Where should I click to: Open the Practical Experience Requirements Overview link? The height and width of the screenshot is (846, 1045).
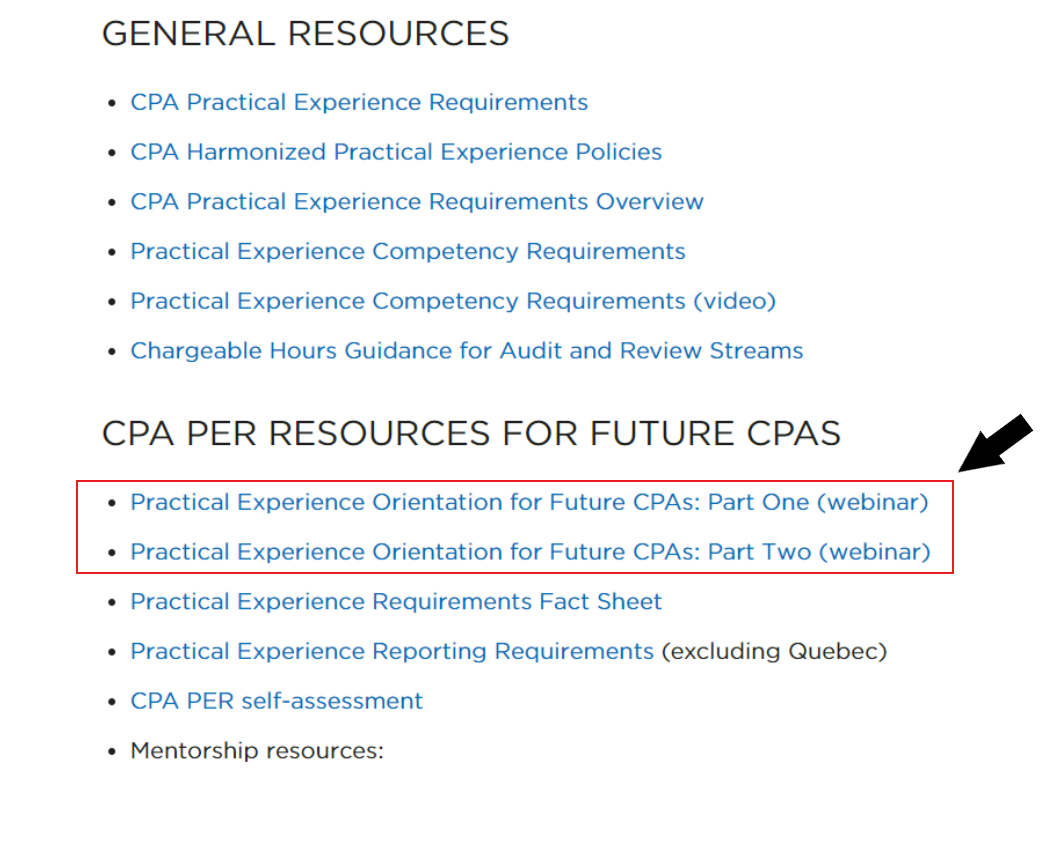[x=417, y=202]
